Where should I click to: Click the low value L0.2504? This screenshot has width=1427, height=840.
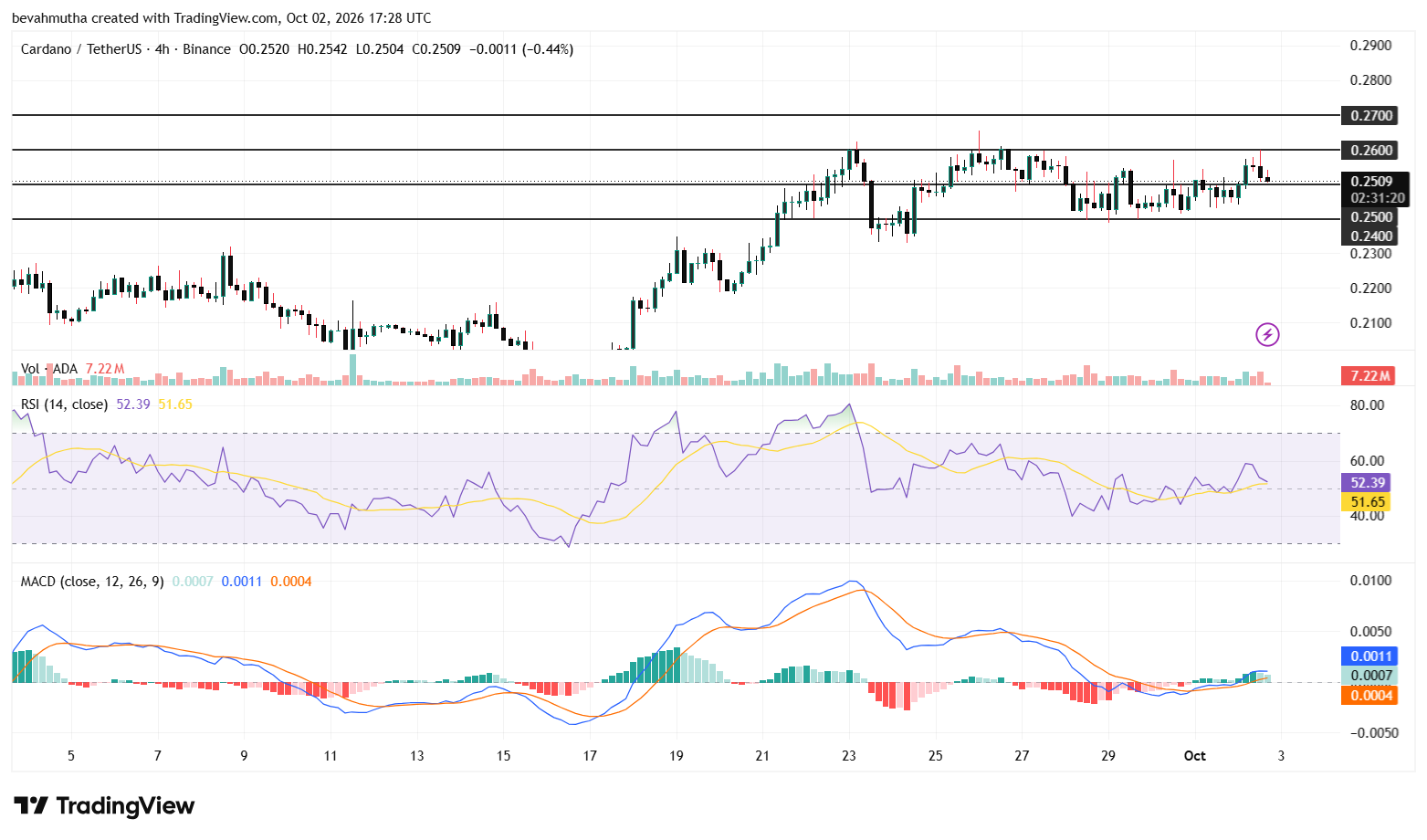380,49
